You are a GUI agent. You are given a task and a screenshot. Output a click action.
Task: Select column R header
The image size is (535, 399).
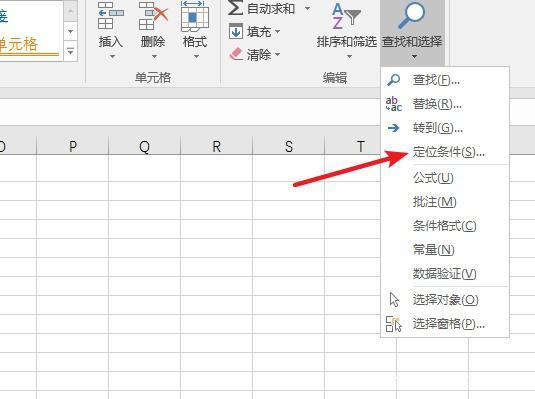coord(216,146)
